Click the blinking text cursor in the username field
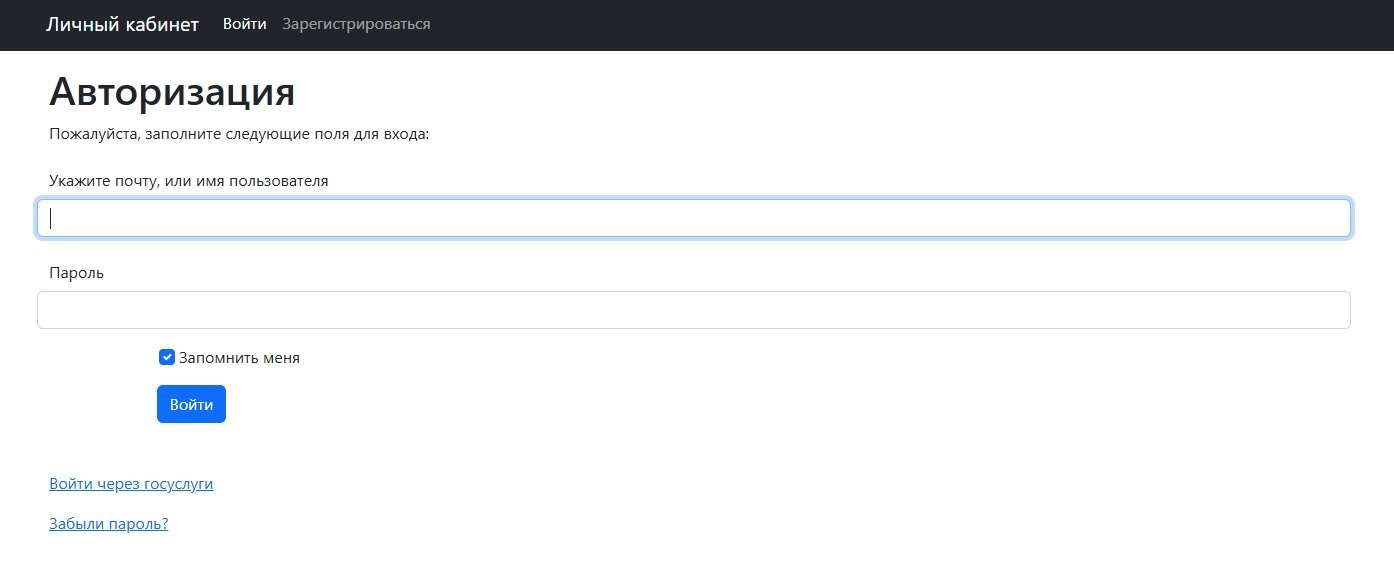1394x565 pixels. coord(51,218)
